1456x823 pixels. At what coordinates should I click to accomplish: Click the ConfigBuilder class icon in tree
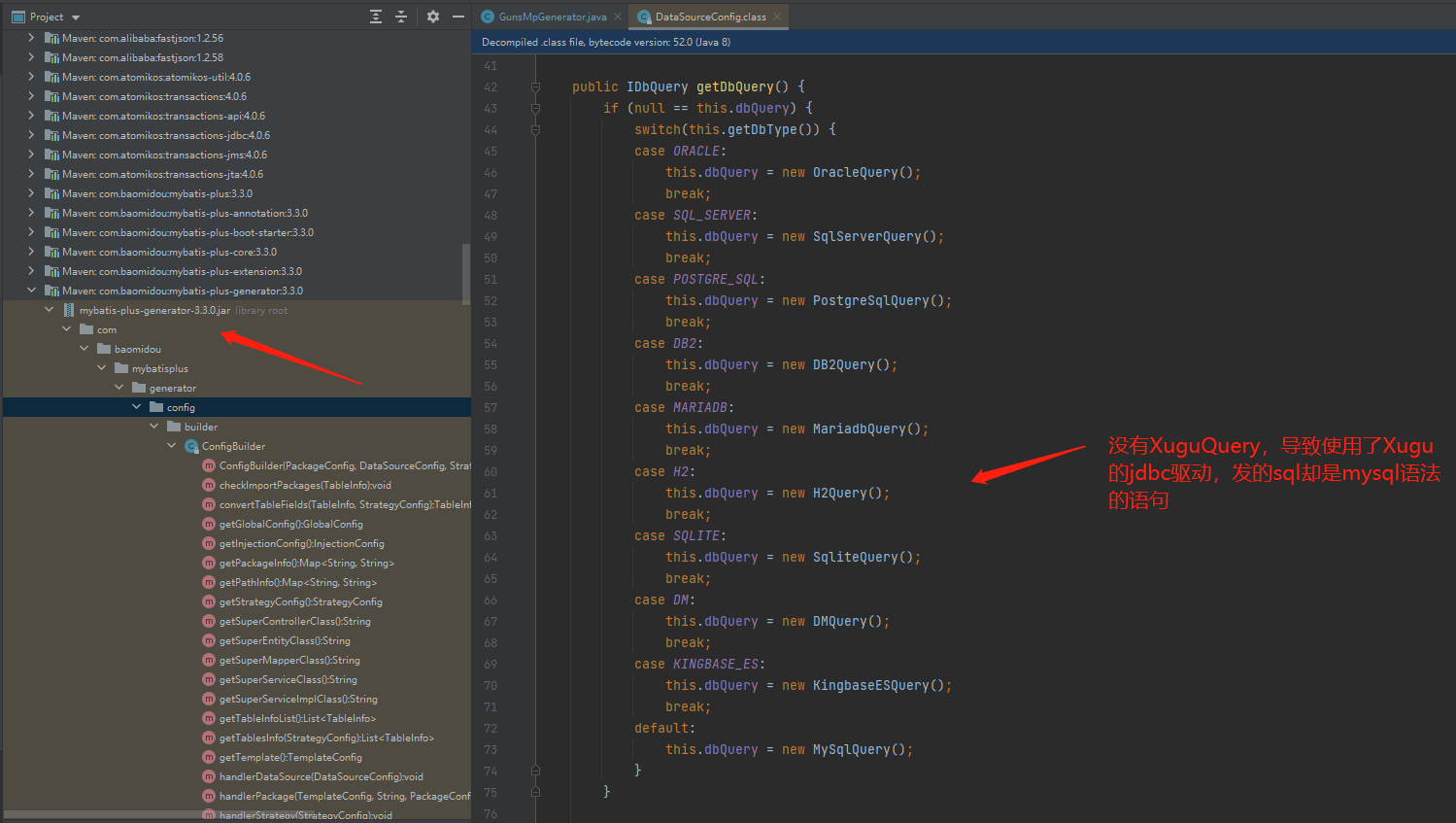coord(191,446)
